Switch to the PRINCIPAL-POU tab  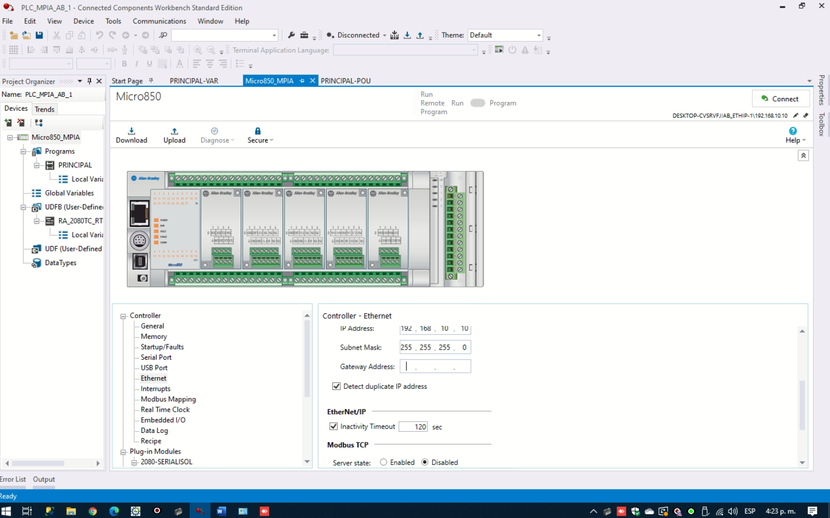tap(346, 80)
